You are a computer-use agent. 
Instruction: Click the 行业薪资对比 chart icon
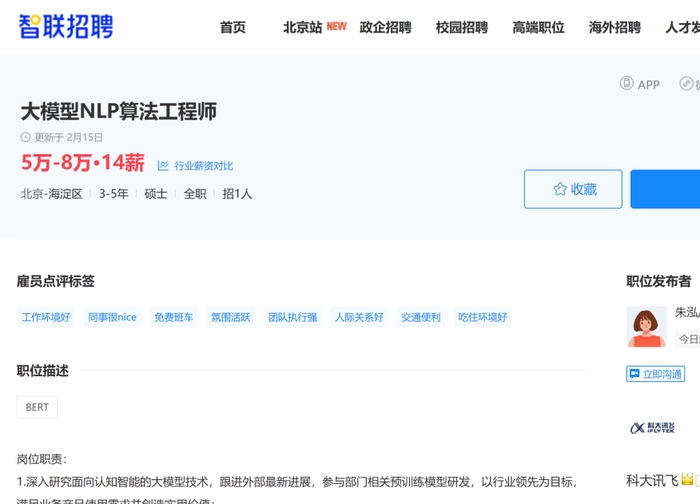[163, 166]
